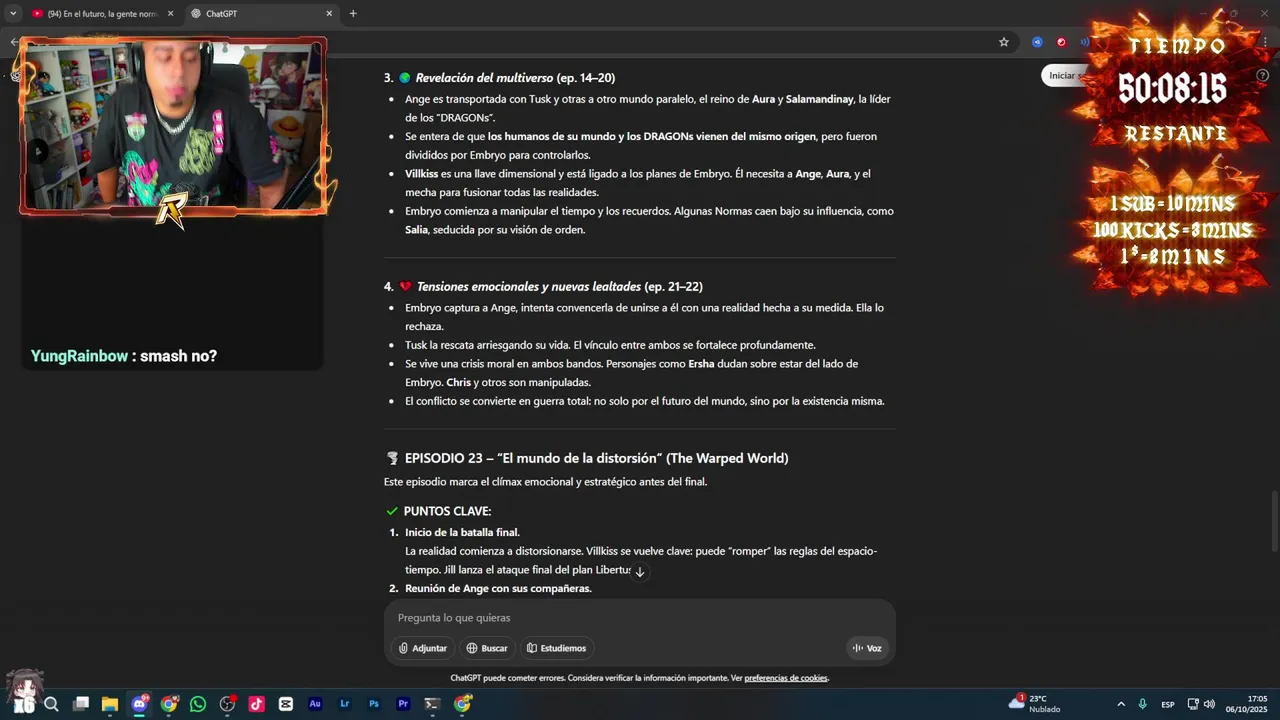
Task: Bookmark this page with the star icon
Action: point(1004,42)
